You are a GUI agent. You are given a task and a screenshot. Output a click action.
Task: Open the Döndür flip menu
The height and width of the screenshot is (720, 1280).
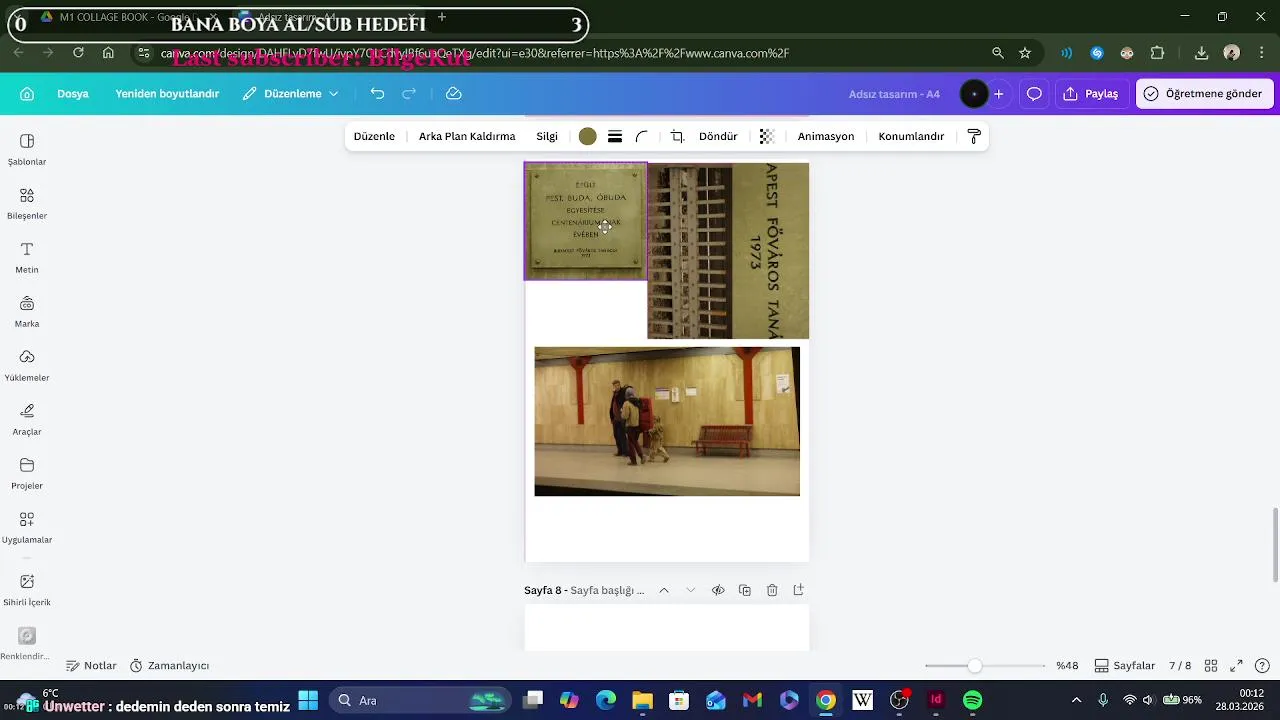(718, 136)
